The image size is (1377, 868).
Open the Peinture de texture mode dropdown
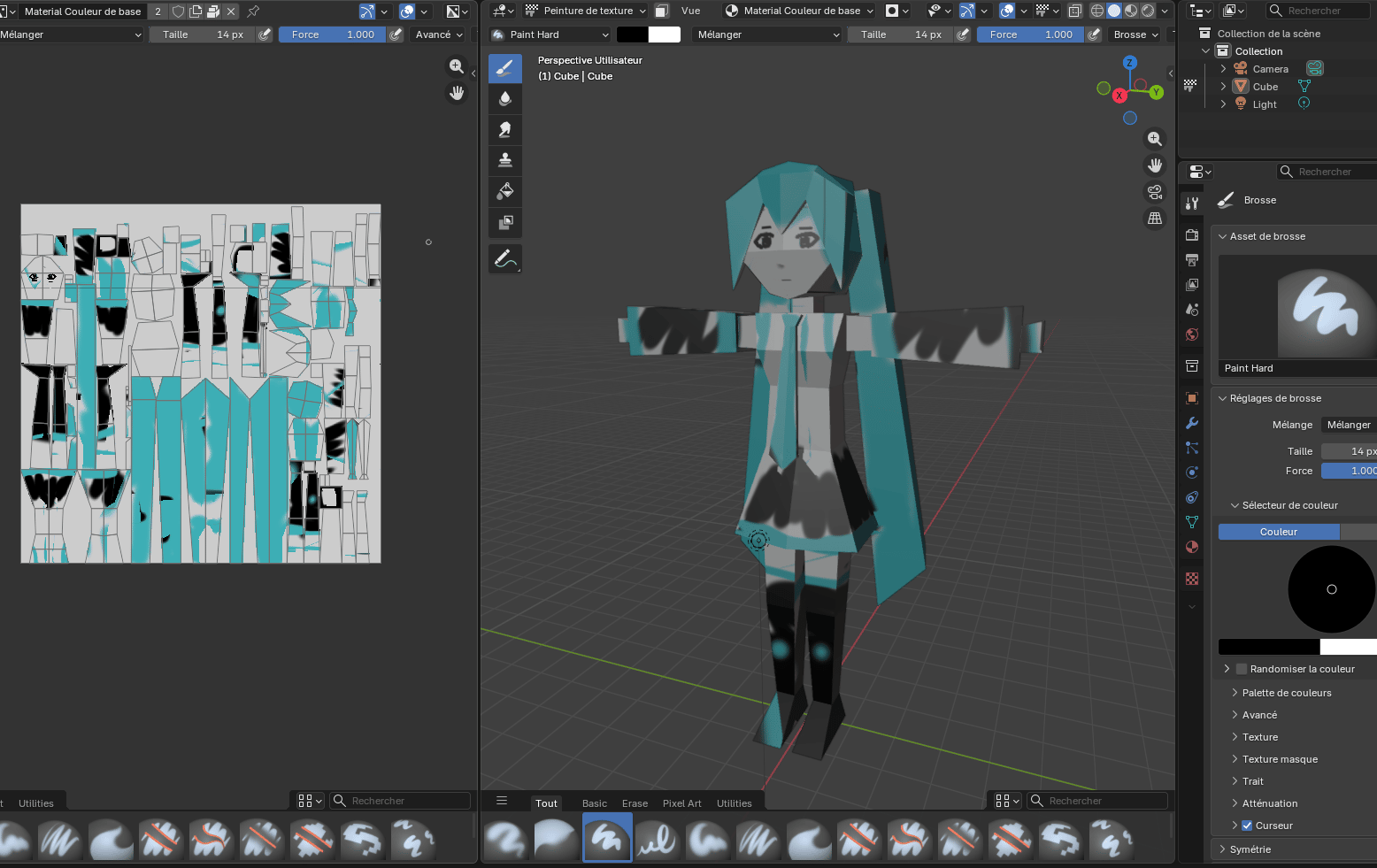tap(586, 11)
